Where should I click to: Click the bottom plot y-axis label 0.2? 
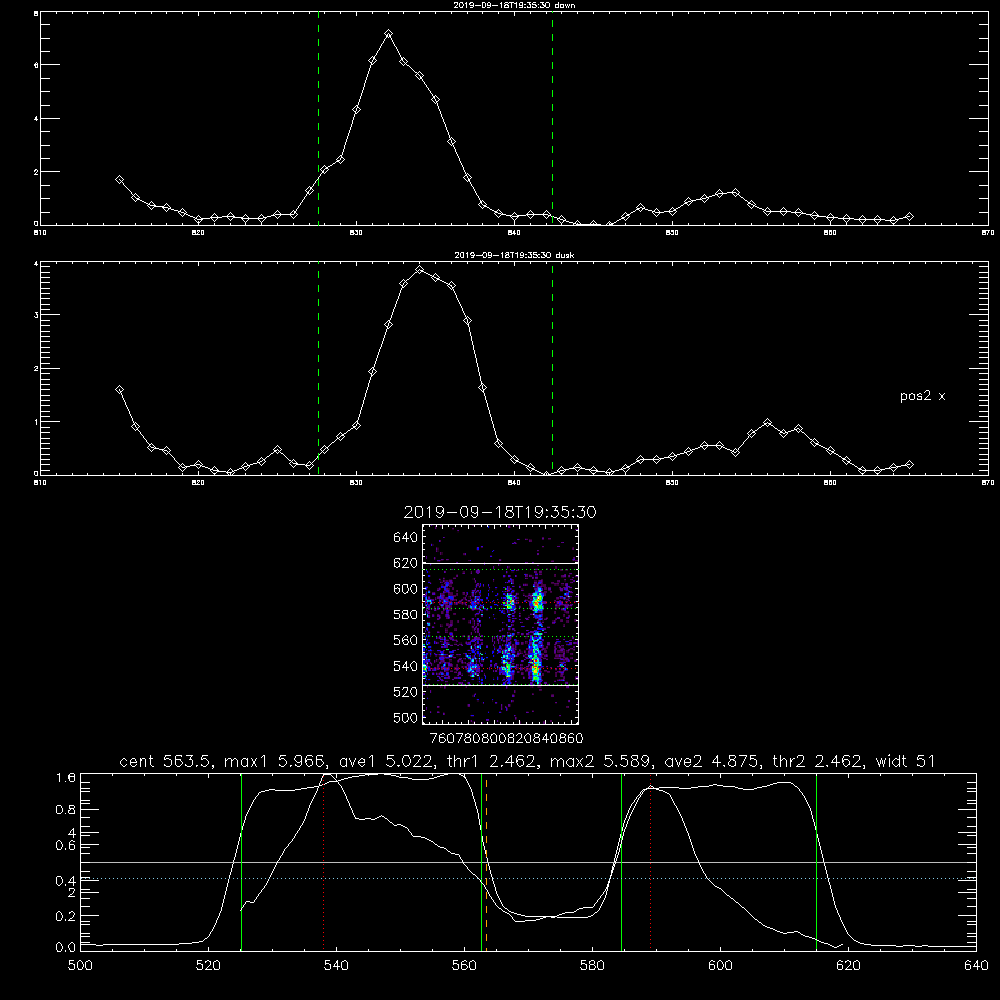point(66,916)
